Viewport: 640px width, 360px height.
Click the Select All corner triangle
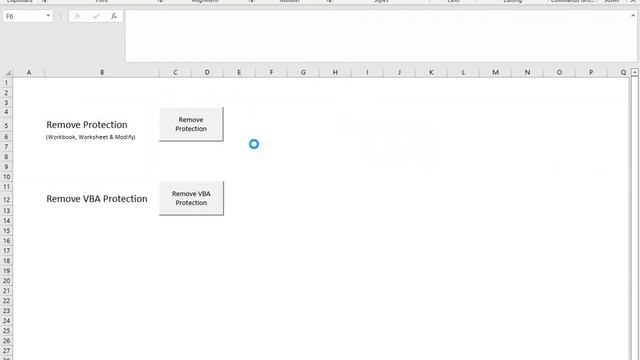click(x=7, y=73)
